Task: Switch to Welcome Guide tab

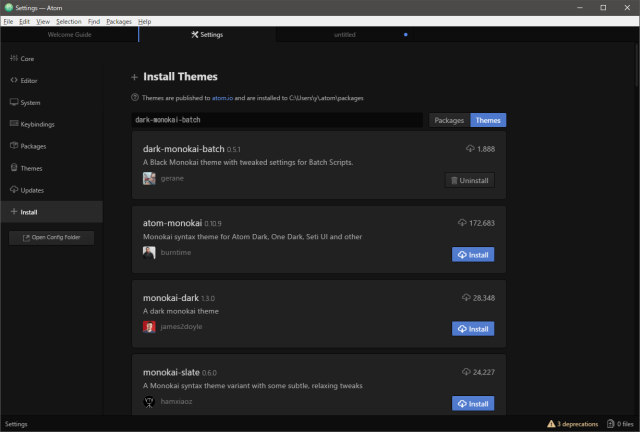Action: [69, 35]
